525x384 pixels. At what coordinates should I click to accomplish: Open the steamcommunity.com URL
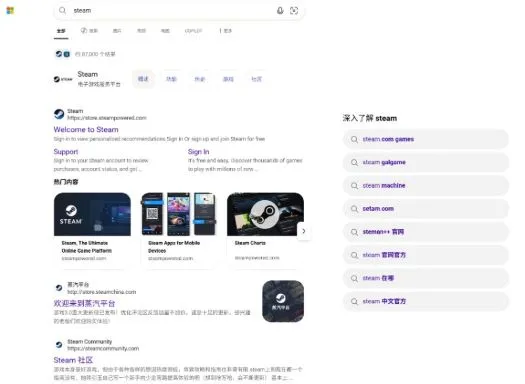point(103,349)
